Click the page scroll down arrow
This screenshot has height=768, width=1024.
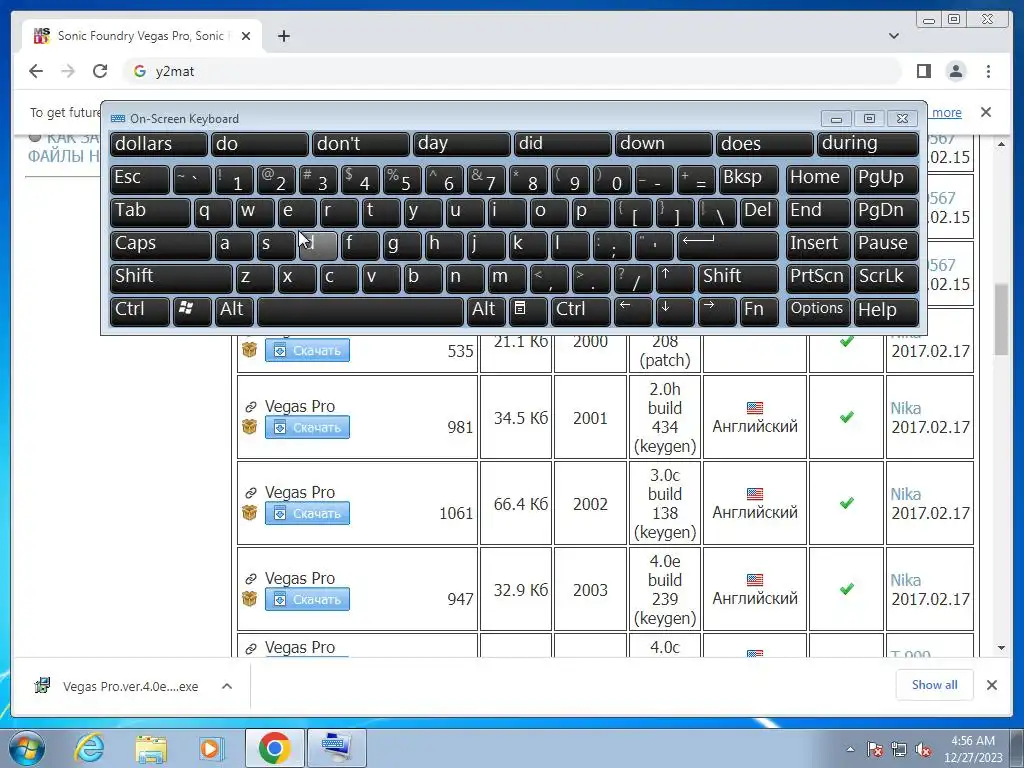tap(1002, 648)
